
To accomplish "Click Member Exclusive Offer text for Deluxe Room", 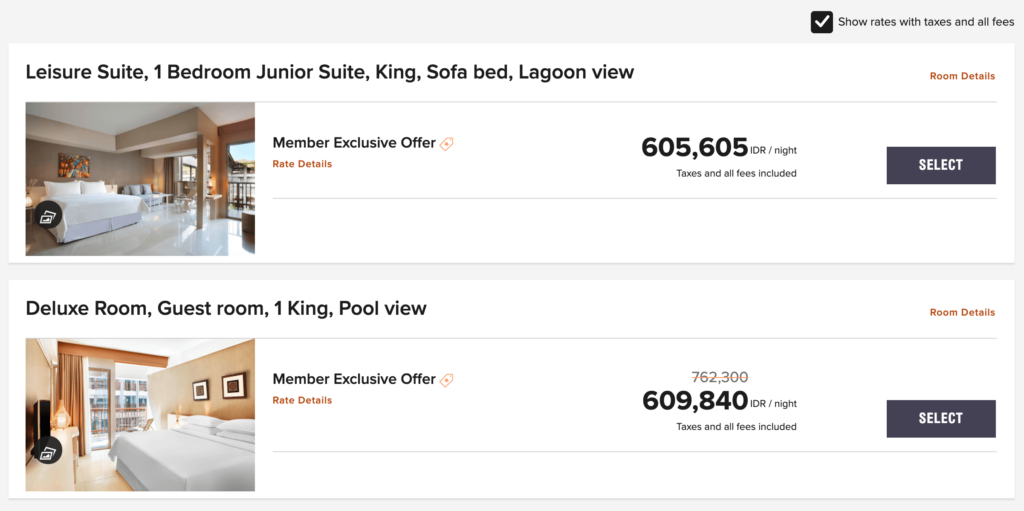I will pos(354,379).
